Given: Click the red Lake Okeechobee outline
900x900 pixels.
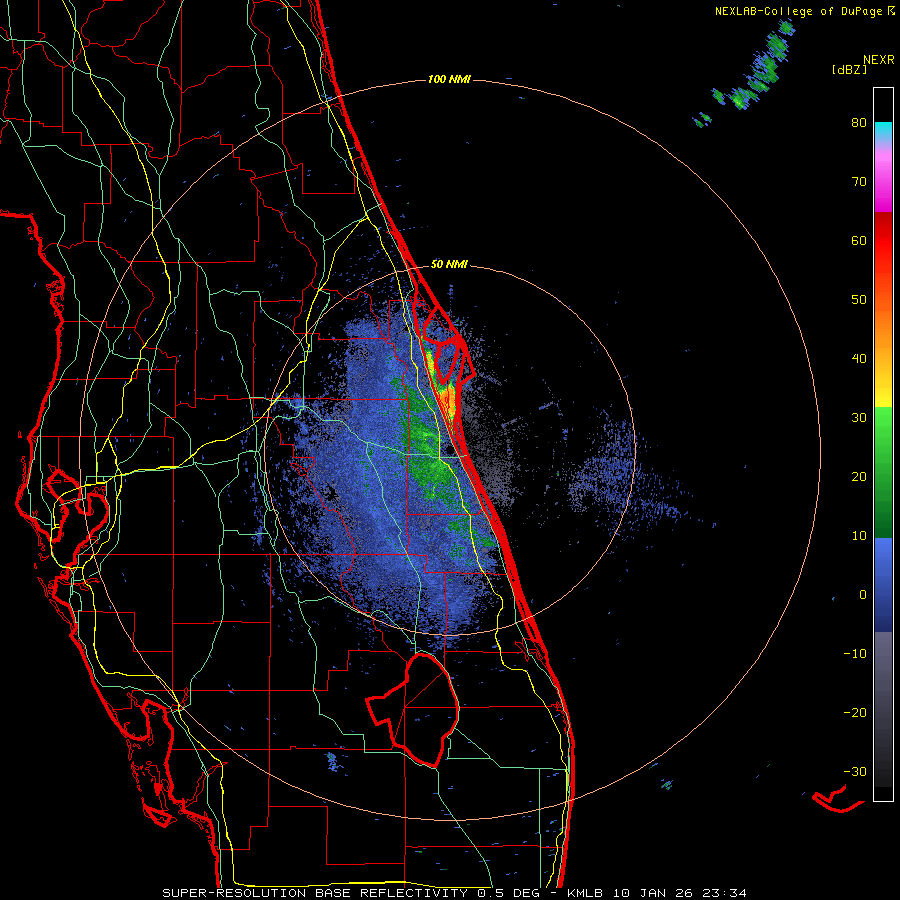Looking at the screenshot, I should coord(413,710).
